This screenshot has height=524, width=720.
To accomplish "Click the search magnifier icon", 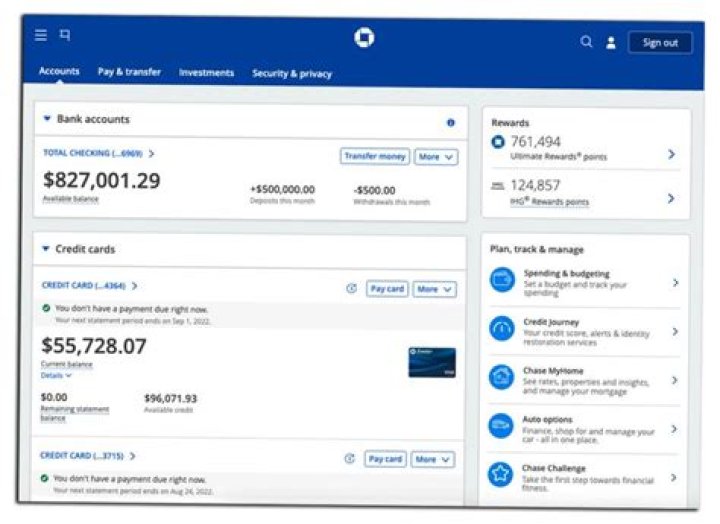I will [x=587, y=42].
